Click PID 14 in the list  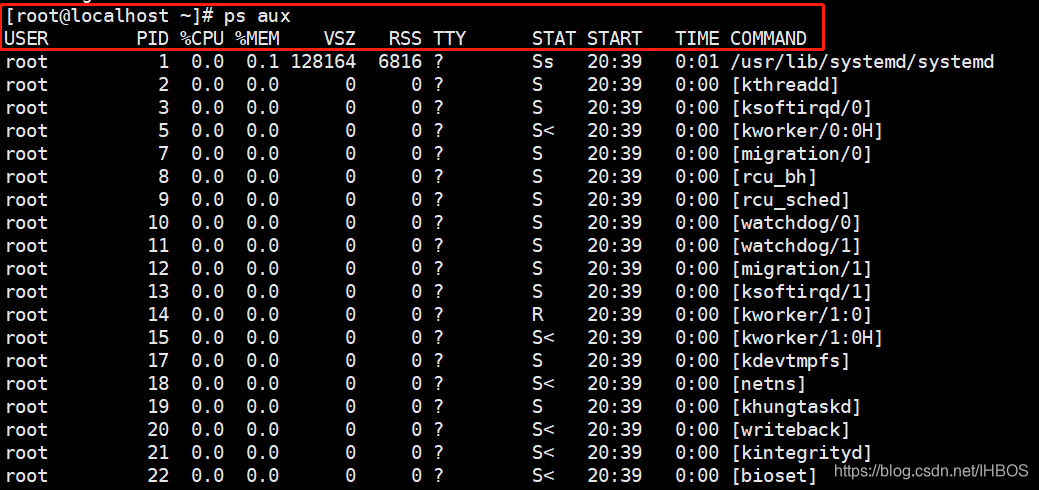(158, 315)
